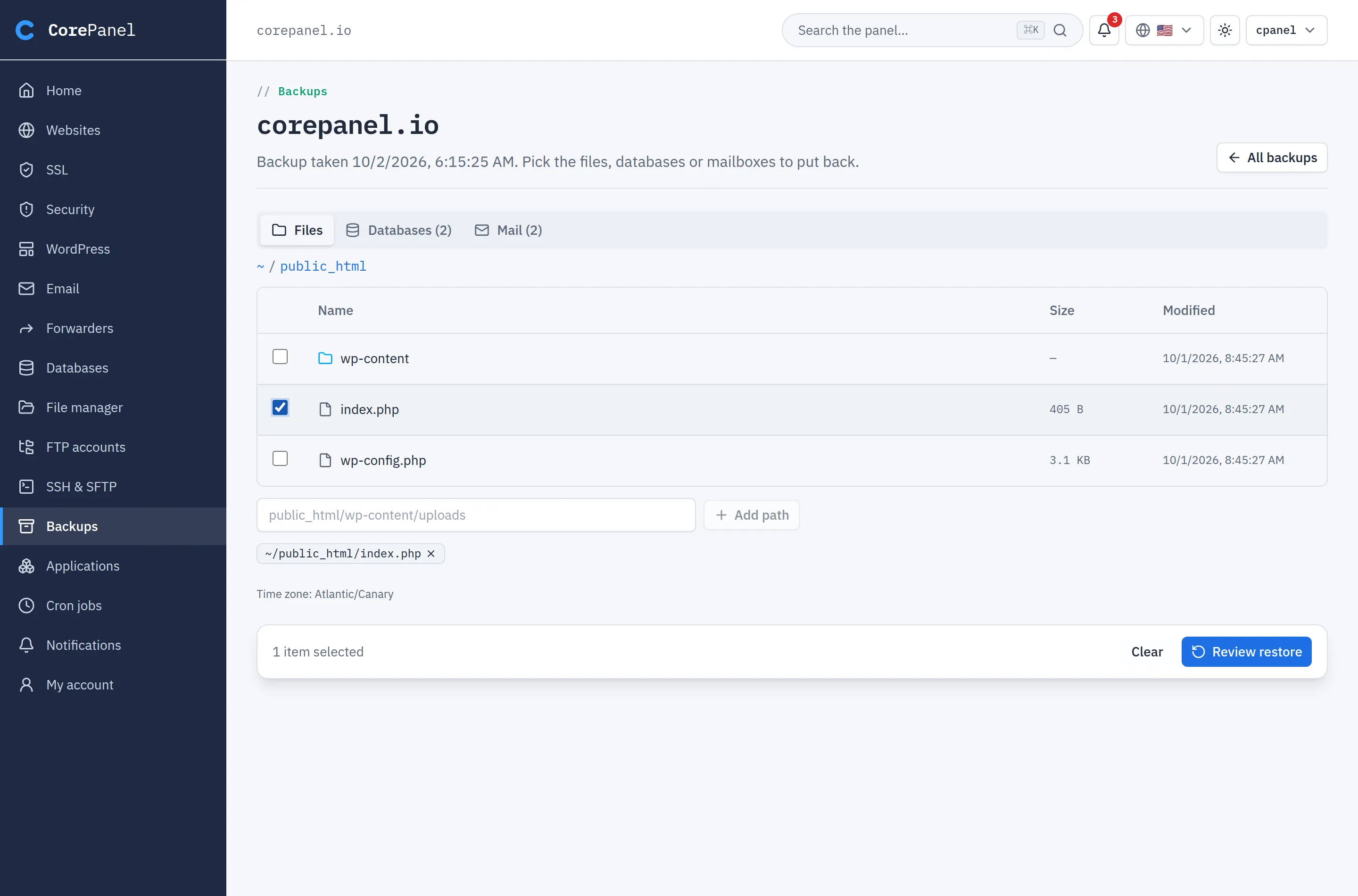This screenshot has height=896, width=1358.
Task: Click the Add path button
Action: (751, 515)
